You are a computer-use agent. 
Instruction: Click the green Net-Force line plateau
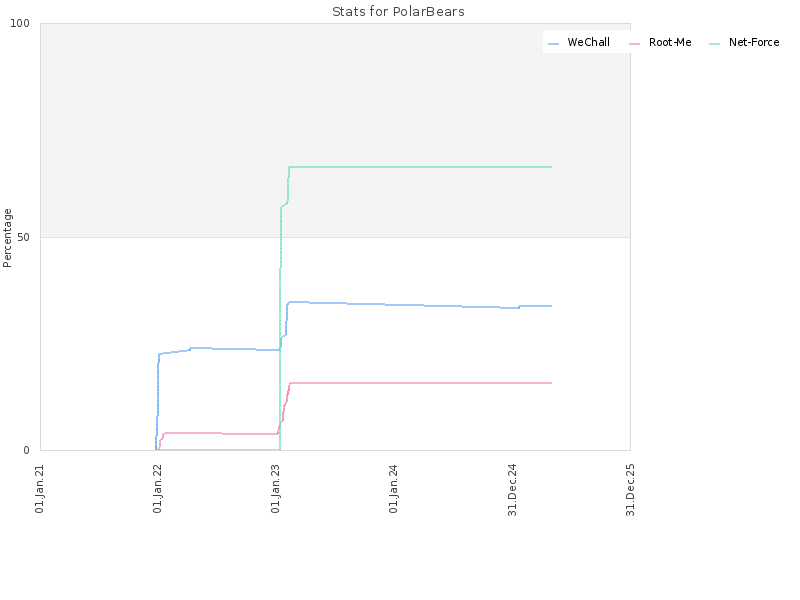pyautogui.click(x=420, y=167)
